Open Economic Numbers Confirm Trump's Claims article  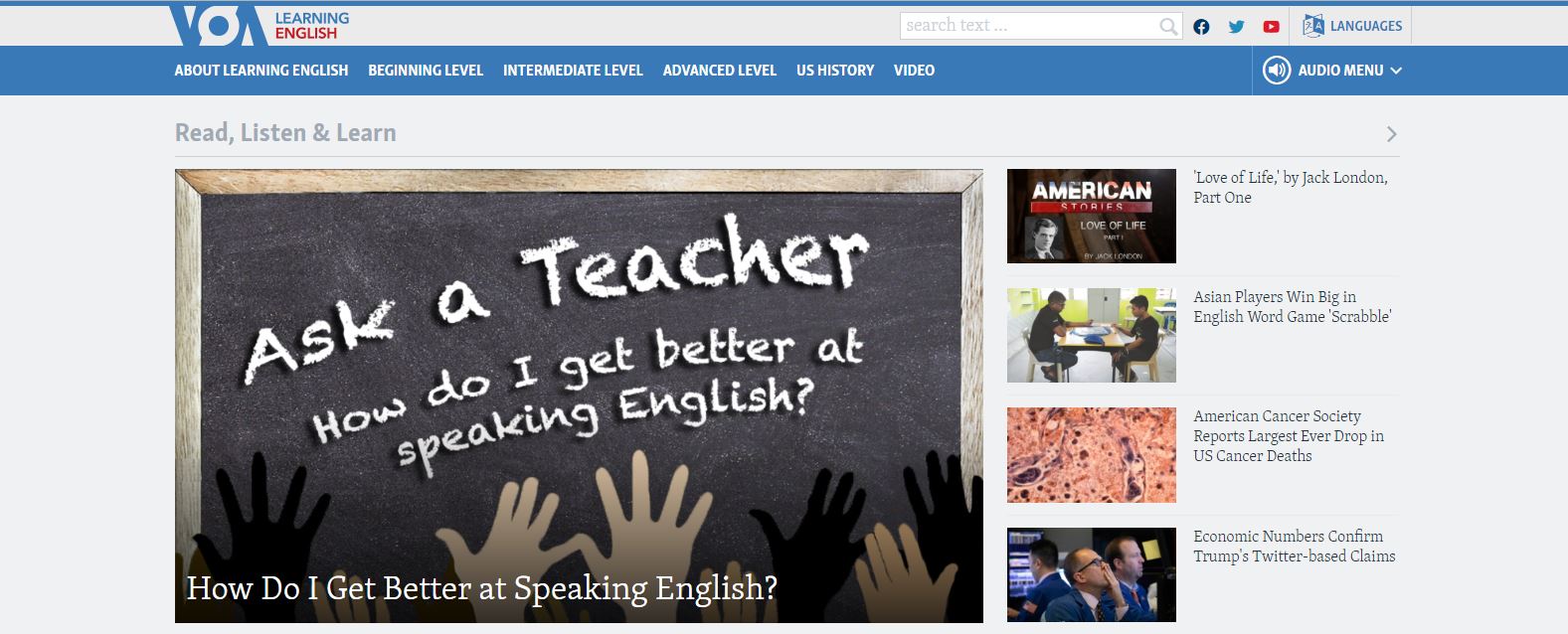(x=1295, y=546)
